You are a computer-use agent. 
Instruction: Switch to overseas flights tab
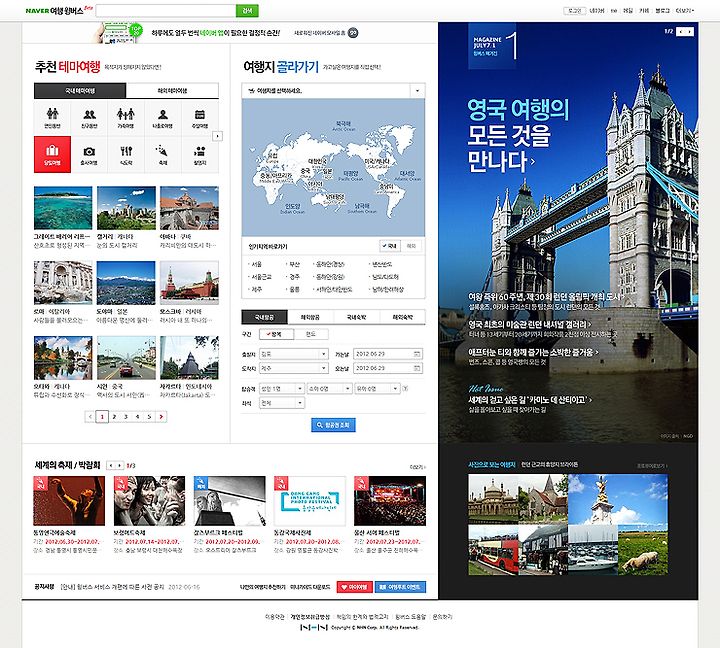pos(310,317)
